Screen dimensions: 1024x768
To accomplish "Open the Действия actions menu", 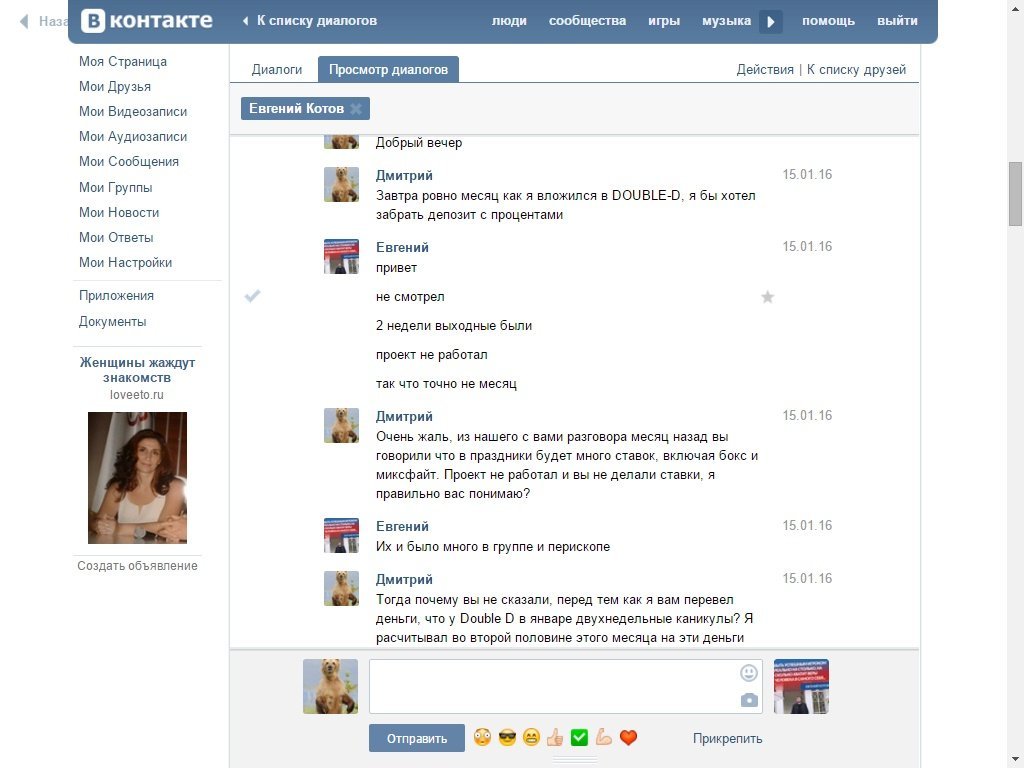I will click(765, 70).
